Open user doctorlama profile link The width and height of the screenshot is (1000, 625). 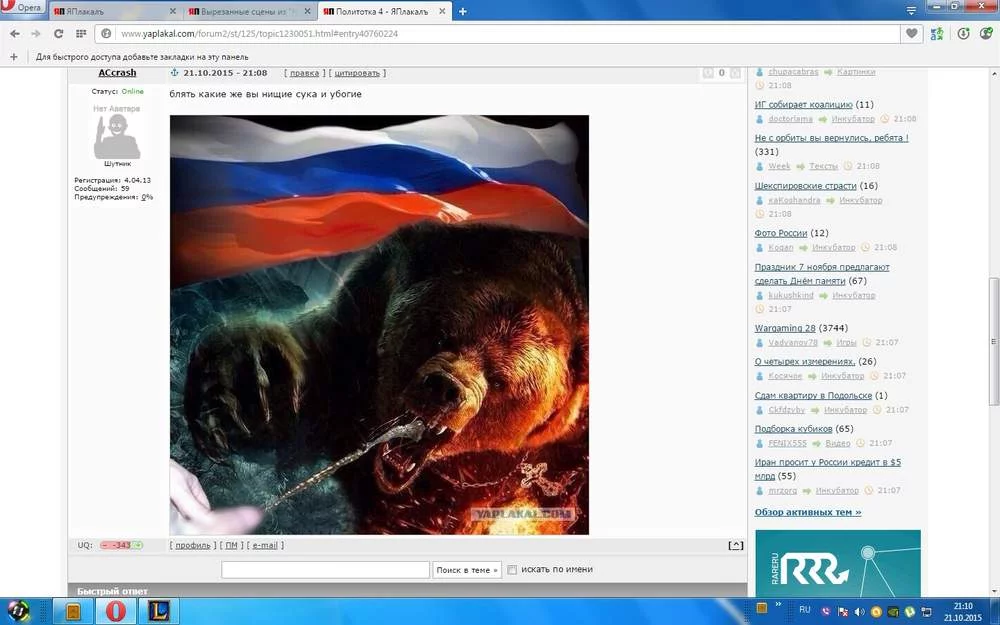[791, 119]
